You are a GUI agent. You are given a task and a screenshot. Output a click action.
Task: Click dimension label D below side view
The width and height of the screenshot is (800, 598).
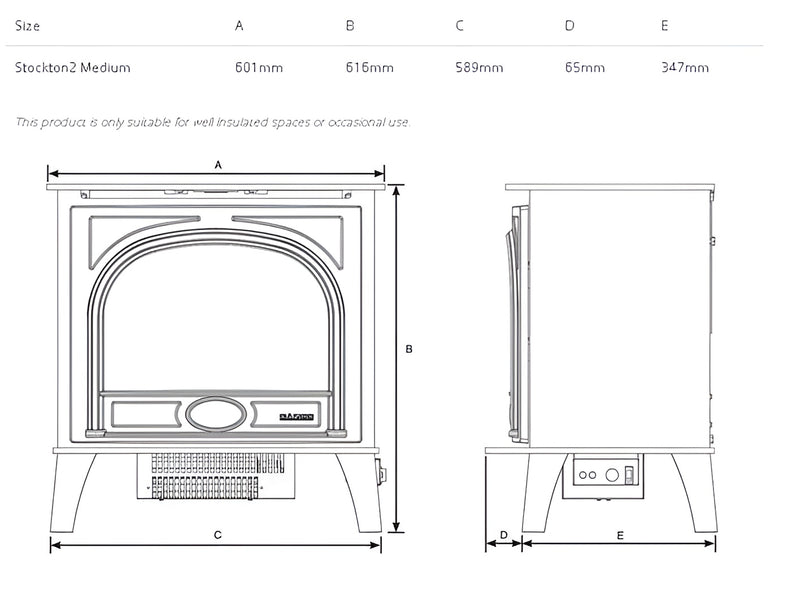tap(503, 535)
